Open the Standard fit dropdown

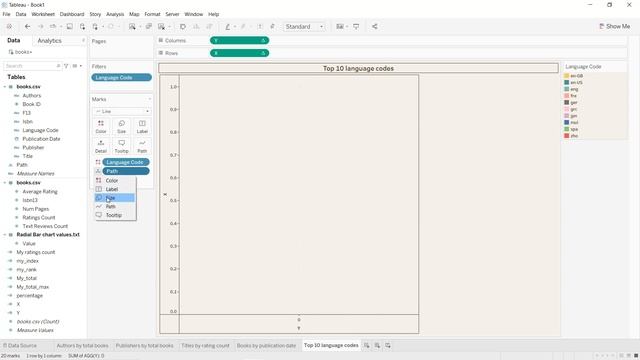(x=304, y=27)
